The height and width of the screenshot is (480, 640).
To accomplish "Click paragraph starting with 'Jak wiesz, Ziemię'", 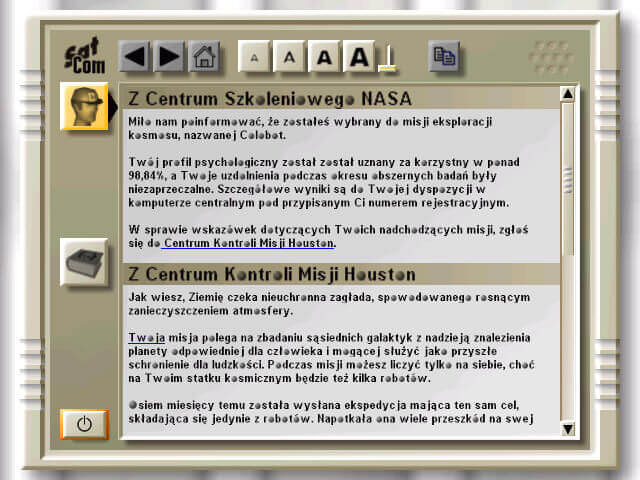I will 329,304.
